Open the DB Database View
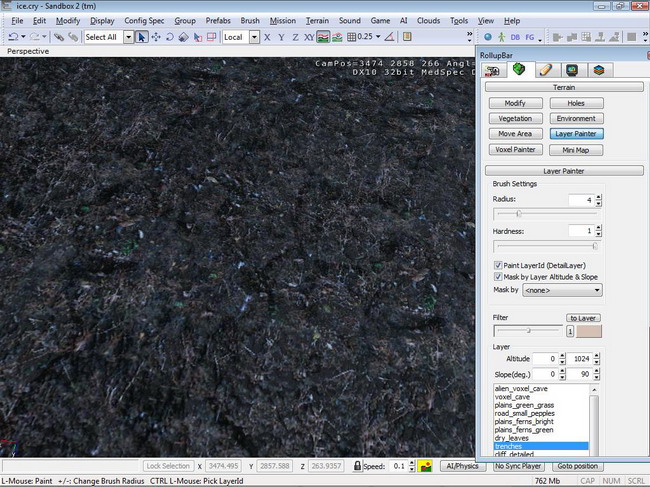The image size is (650, 487). click(515, 37)
